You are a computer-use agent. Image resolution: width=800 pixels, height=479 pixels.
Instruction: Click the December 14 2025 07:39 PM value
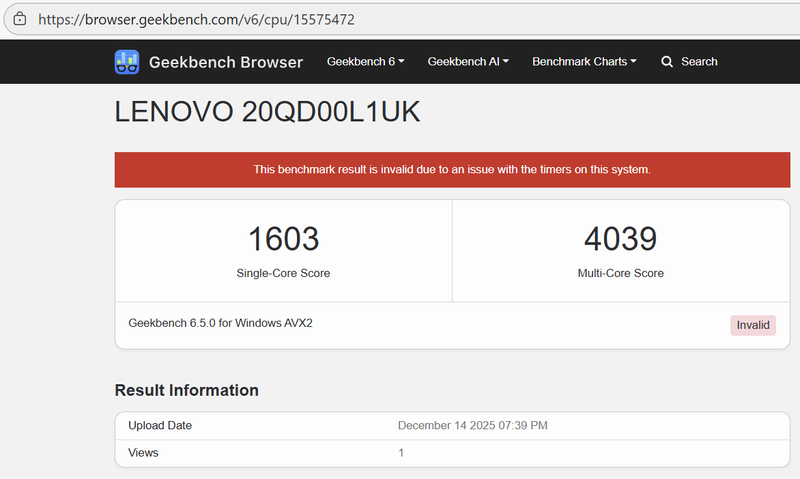coord(472,425)
